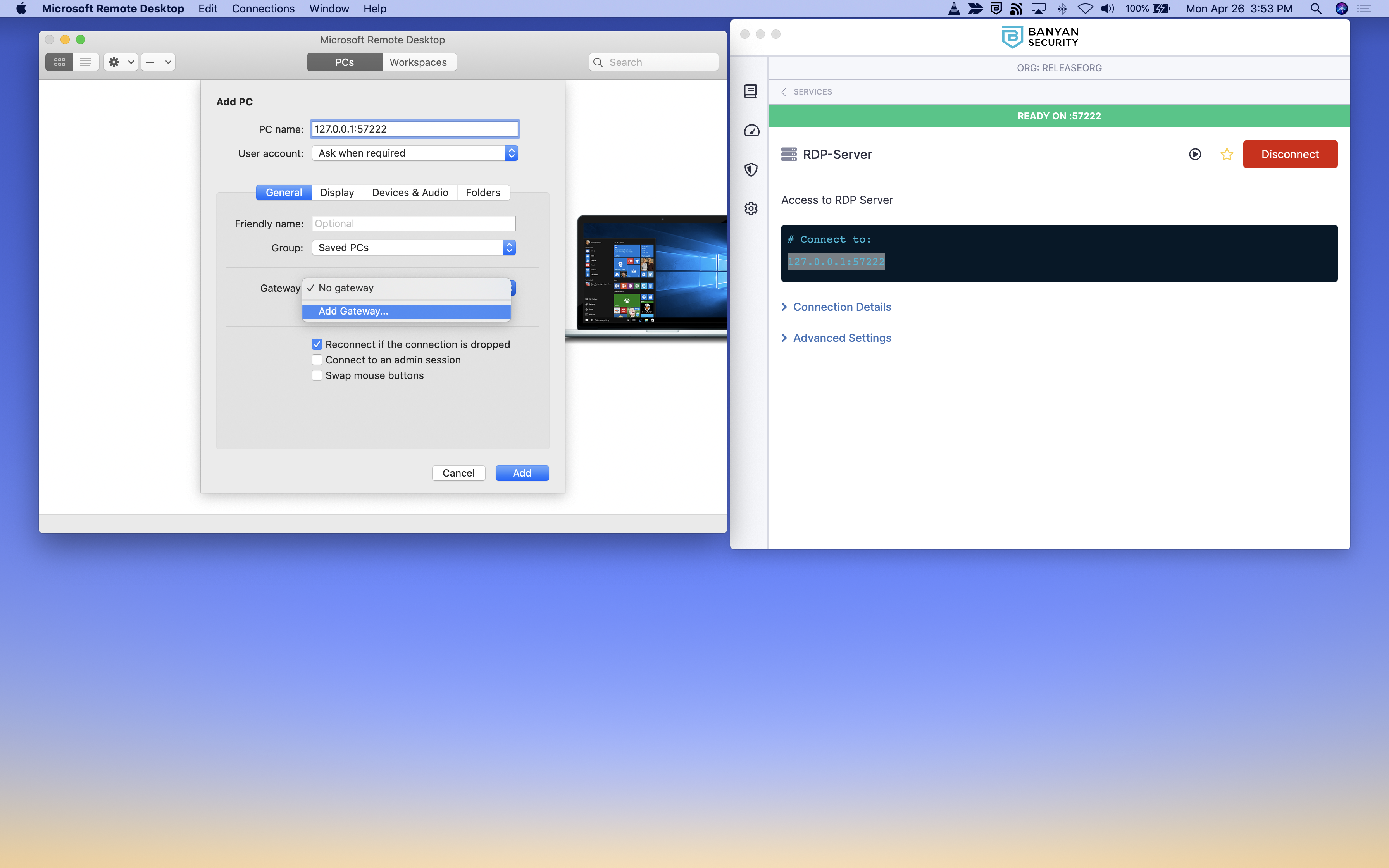Enable Swap mouse buttons checkbox

[x=317, y=375]
